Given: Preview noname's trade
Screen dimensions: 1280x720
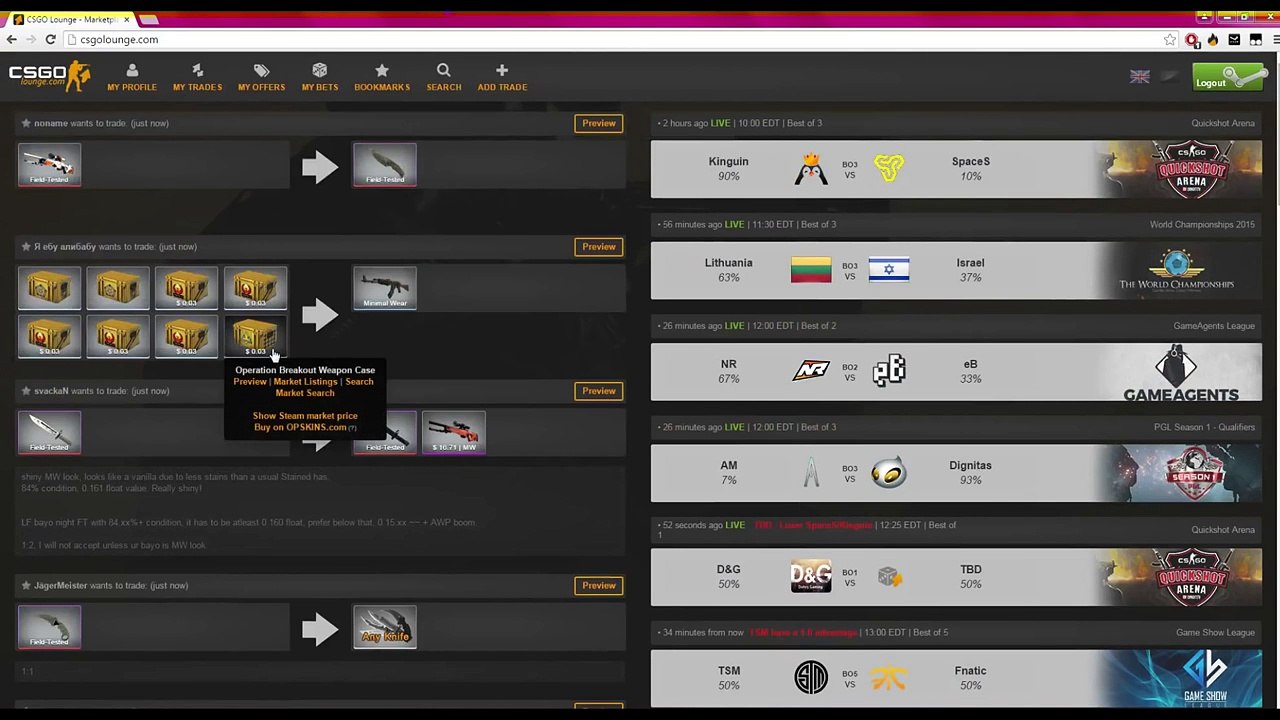Looking at the screenshot, I should coord(599,123).
